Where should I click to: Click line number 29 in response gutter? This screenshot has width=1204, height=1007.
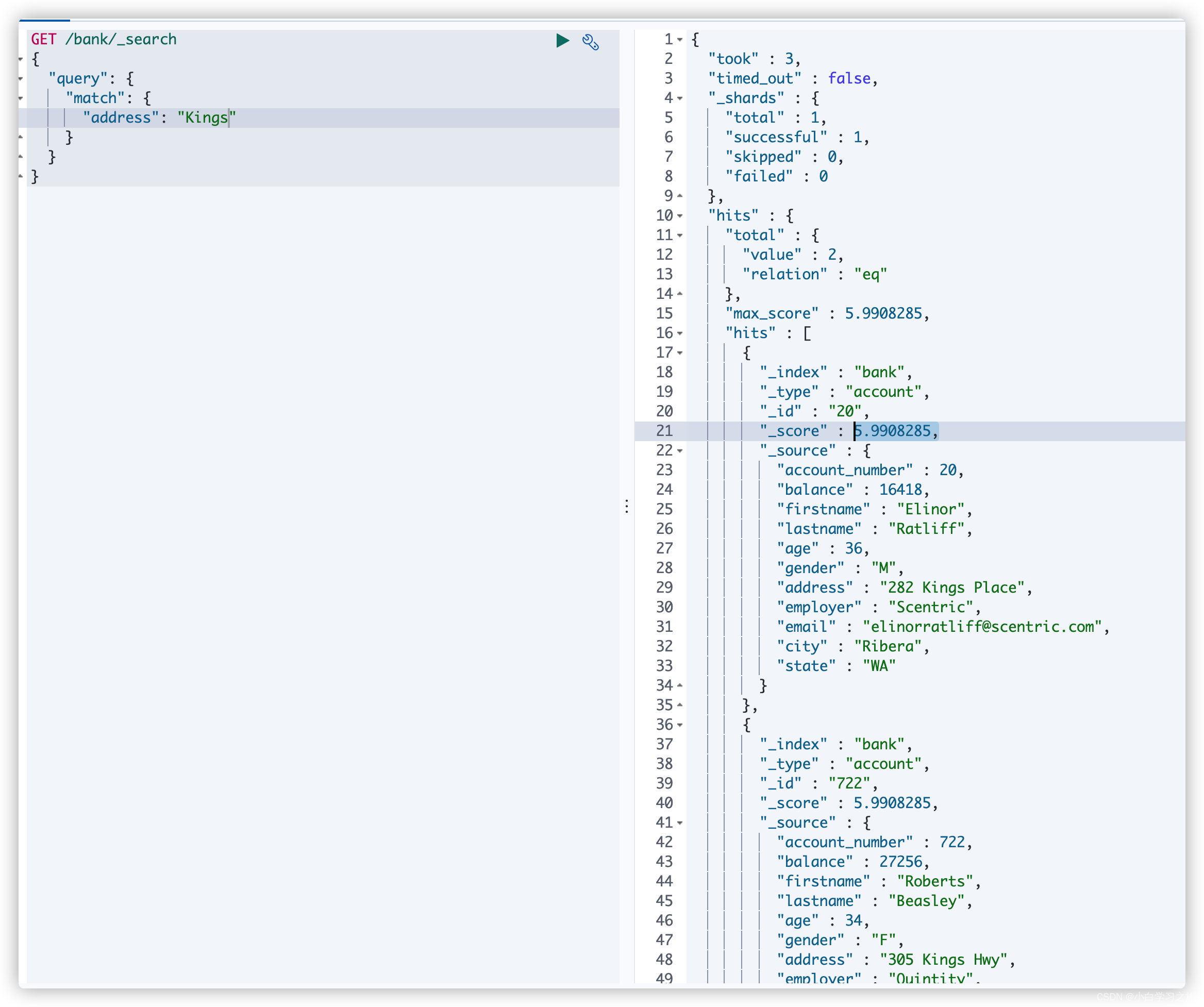[x=664, y=588]
